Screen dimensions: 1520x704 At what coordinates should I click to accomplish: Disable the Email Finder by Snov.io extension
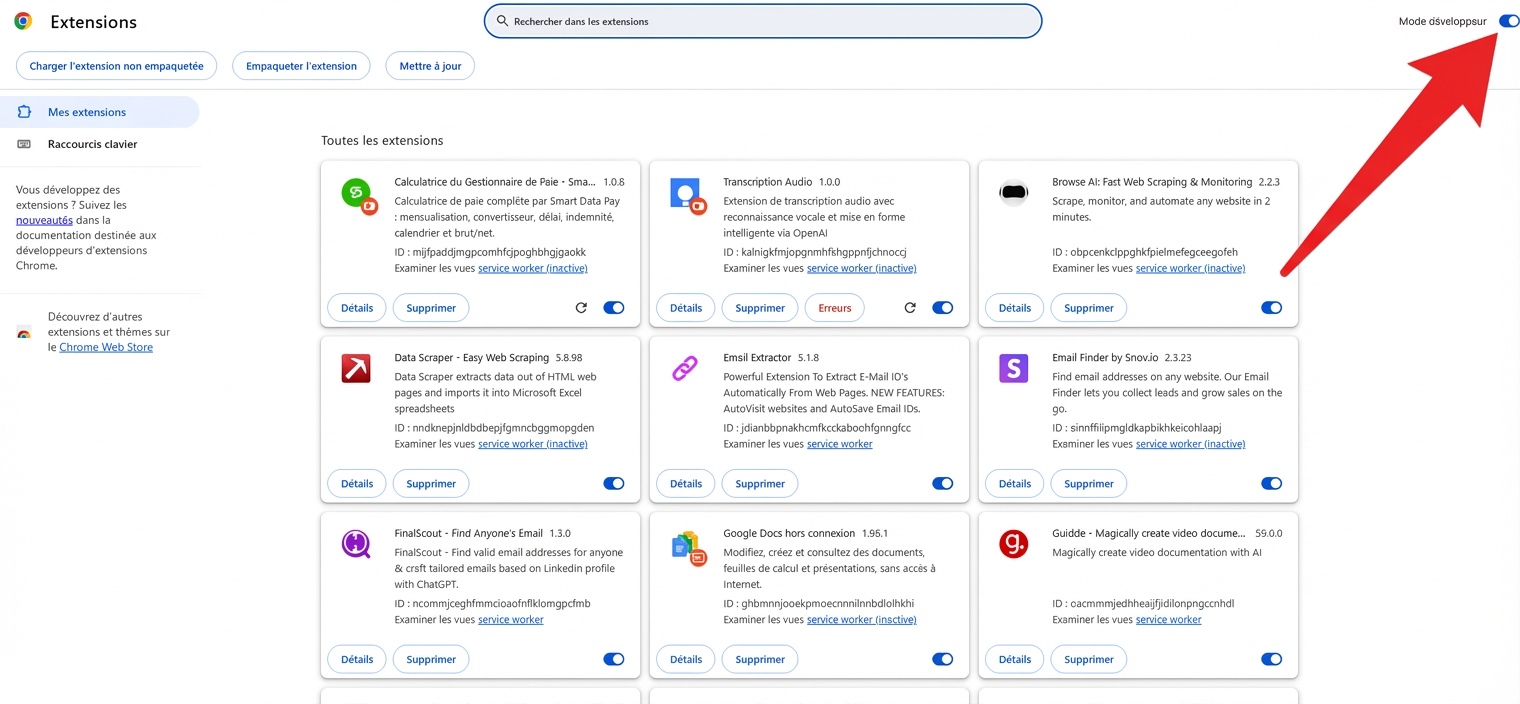tap(1271, 483)
